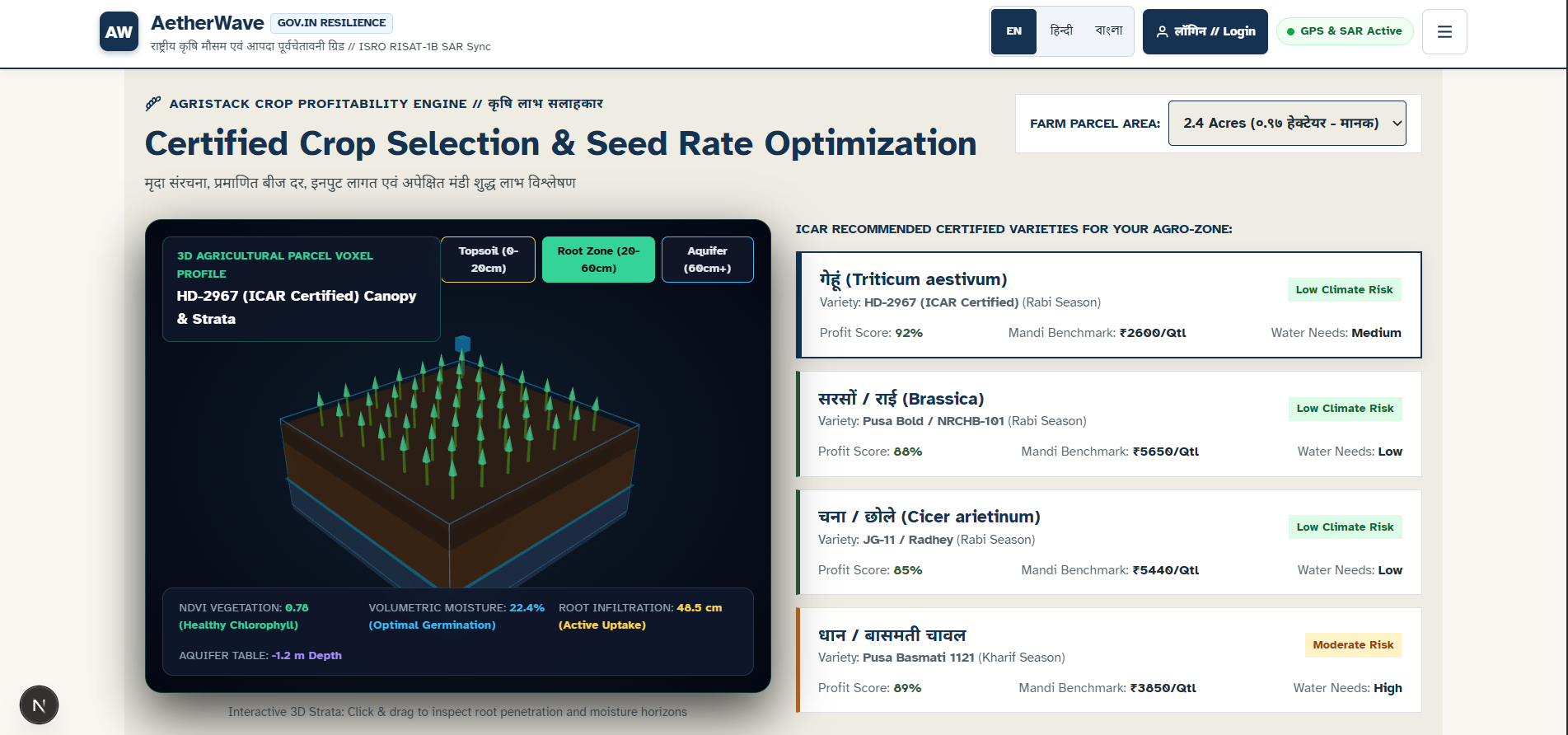The height and width of the screenshot is (735, 1568).
Task: Switch language to বাংলা
Action: coord(1108,31)
